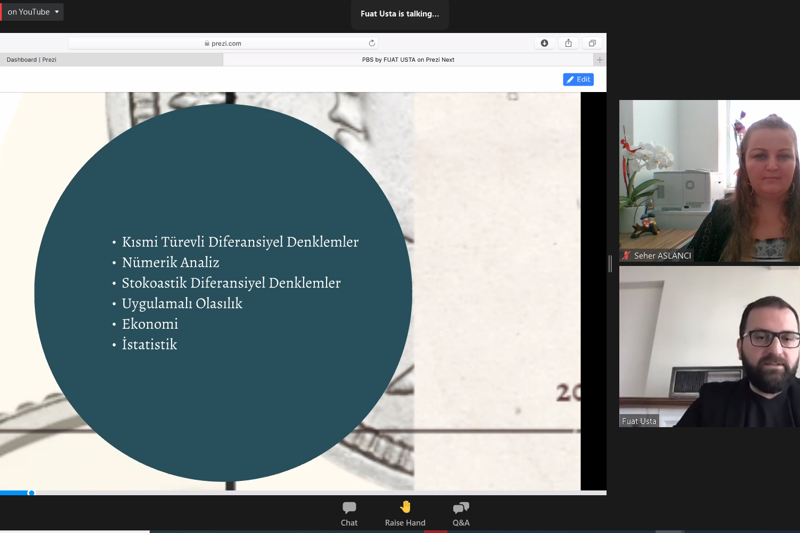
Task: Select Fuat Usta video thumbnail
Action: click(x=709, y=346)
